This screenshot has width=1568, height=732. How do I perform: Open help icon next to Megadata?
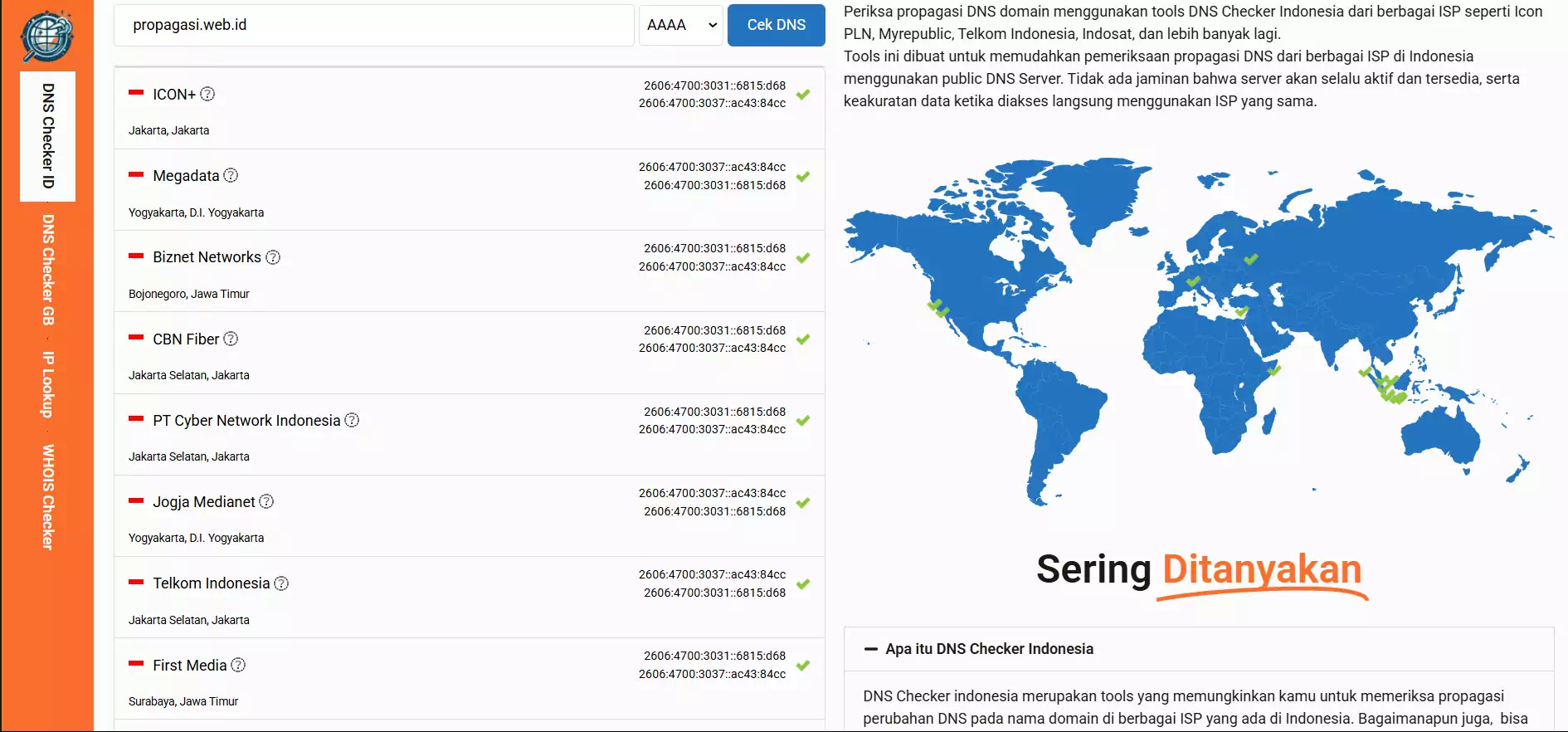(x=231, y=175)
